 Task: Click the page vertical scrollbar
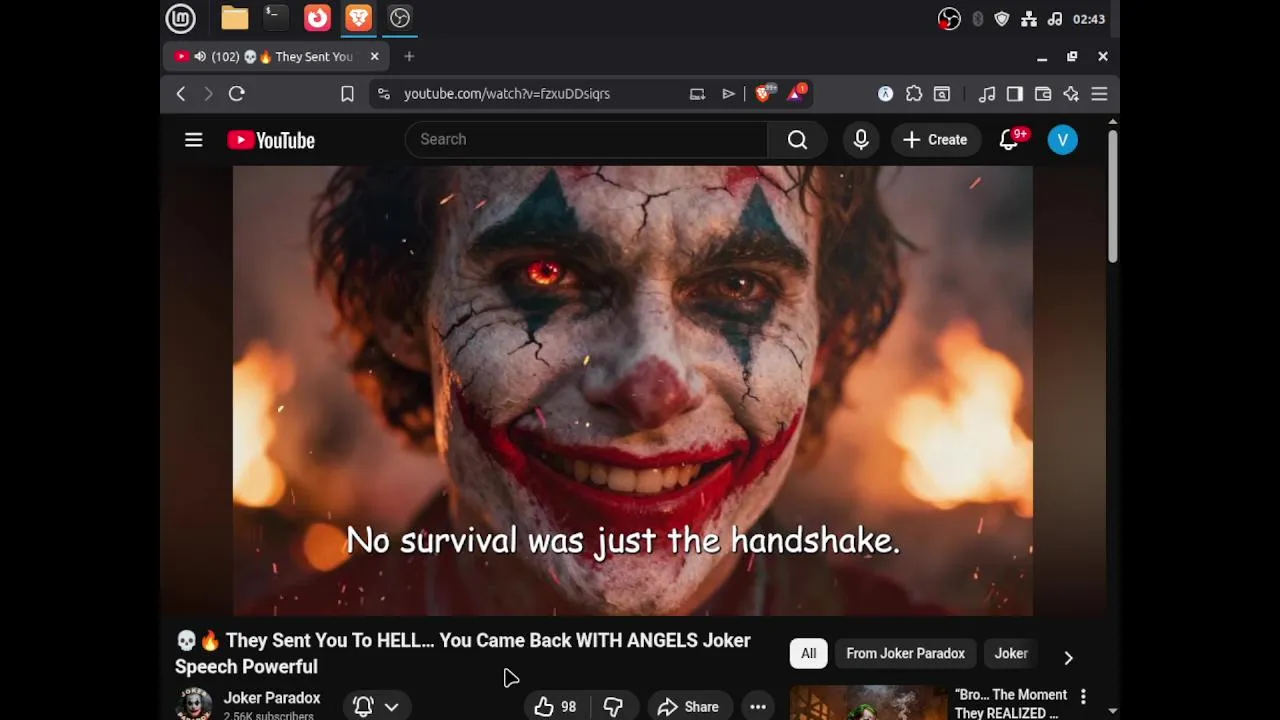coord(1112,196)
